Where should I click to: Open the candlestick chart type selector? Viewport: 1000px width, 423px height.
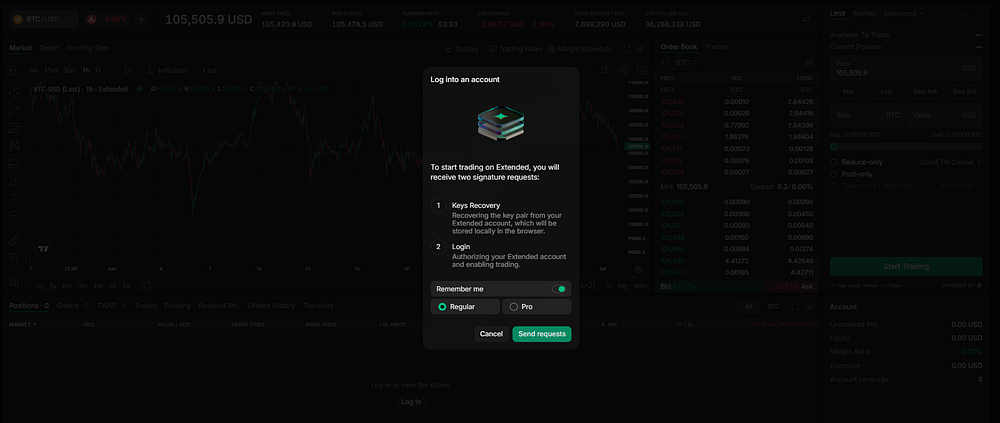[128, 70]
